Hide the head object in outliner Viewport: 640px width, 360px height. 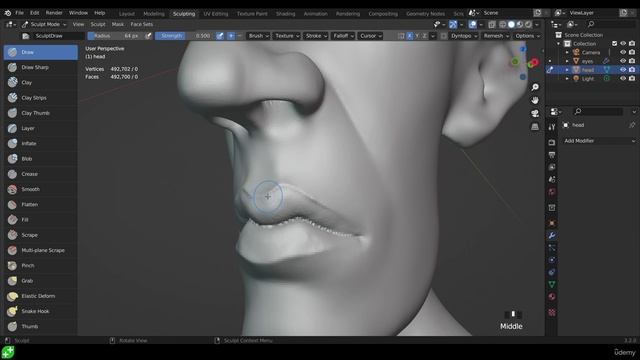(x=623, y=70)
